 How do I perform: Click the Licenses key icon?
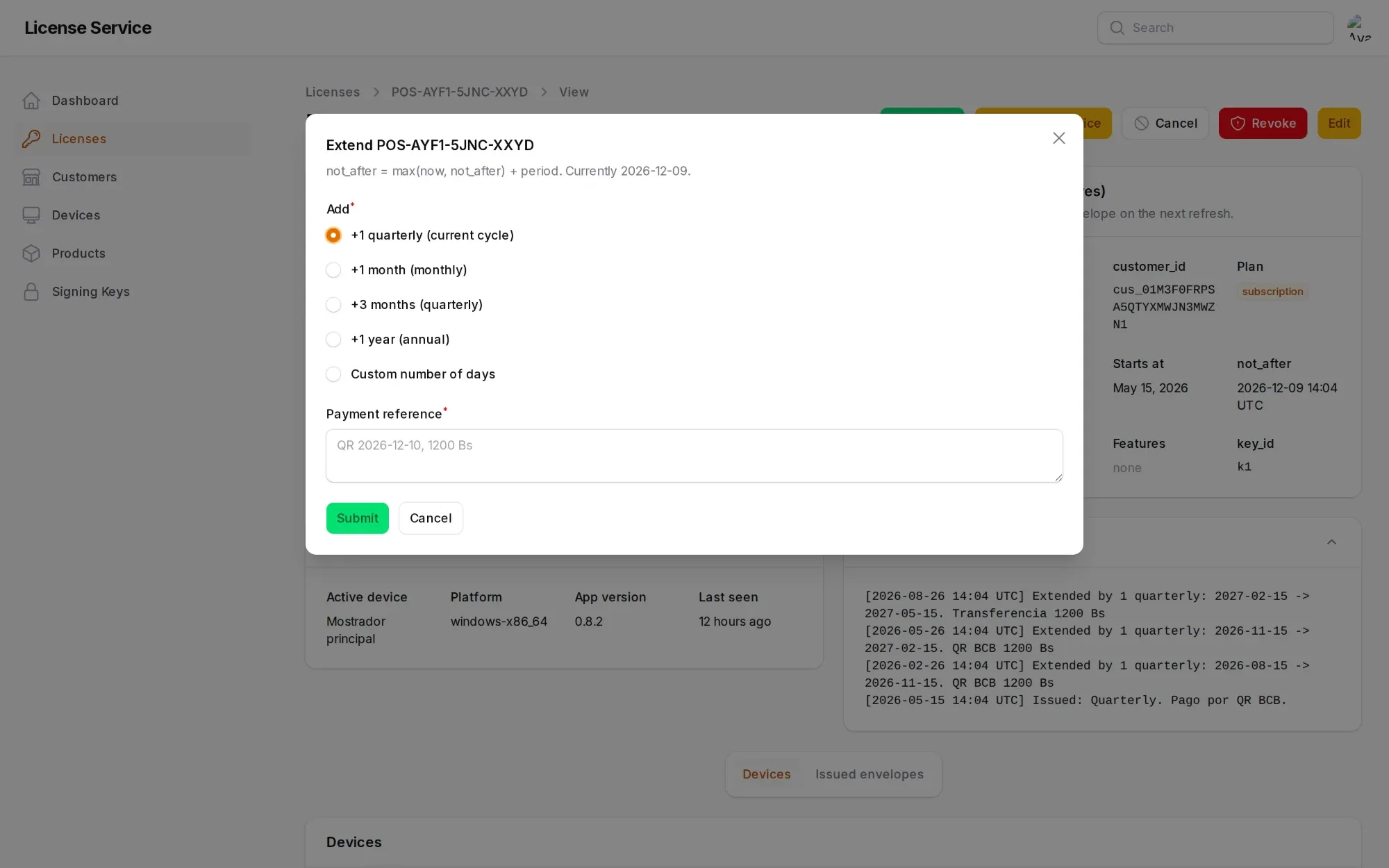(31, 139)
